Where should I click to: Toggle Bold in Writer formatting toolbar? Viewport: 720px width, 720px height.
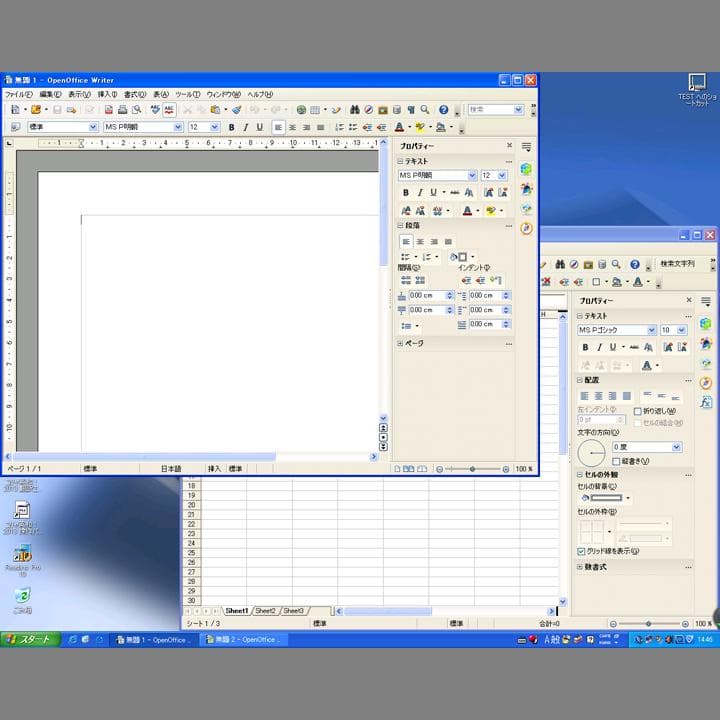(231, 127)
